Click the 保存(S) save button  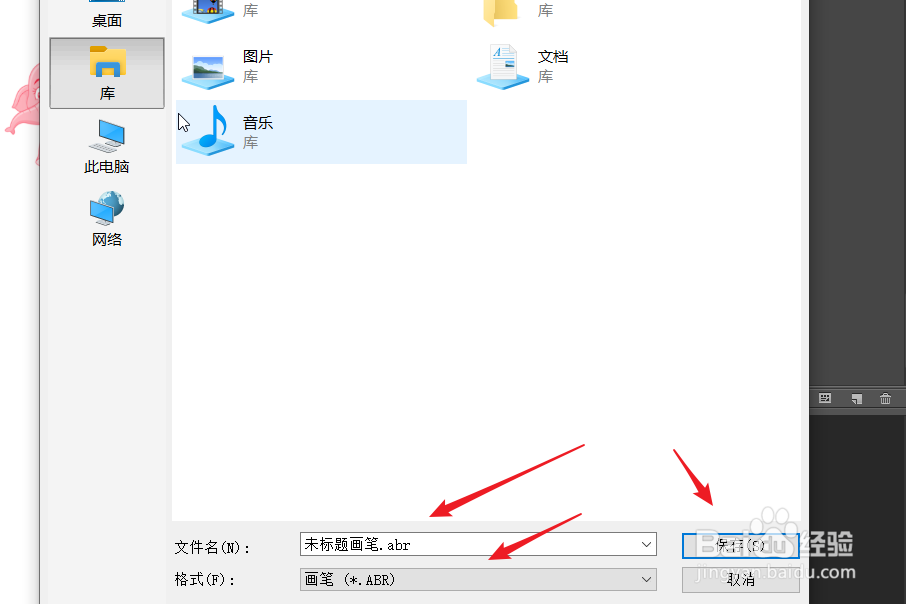coord(740,545)
